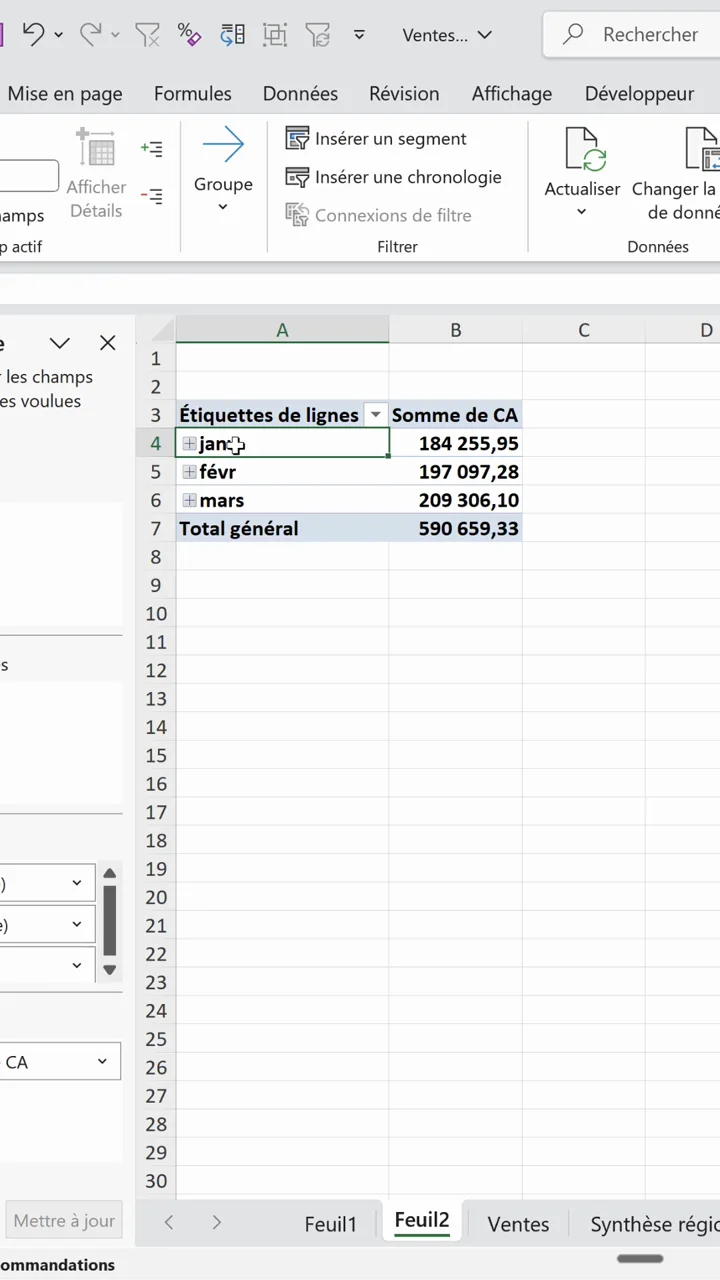Open Étiquettes de lignes filter dropdown

(x=376, y=415)
